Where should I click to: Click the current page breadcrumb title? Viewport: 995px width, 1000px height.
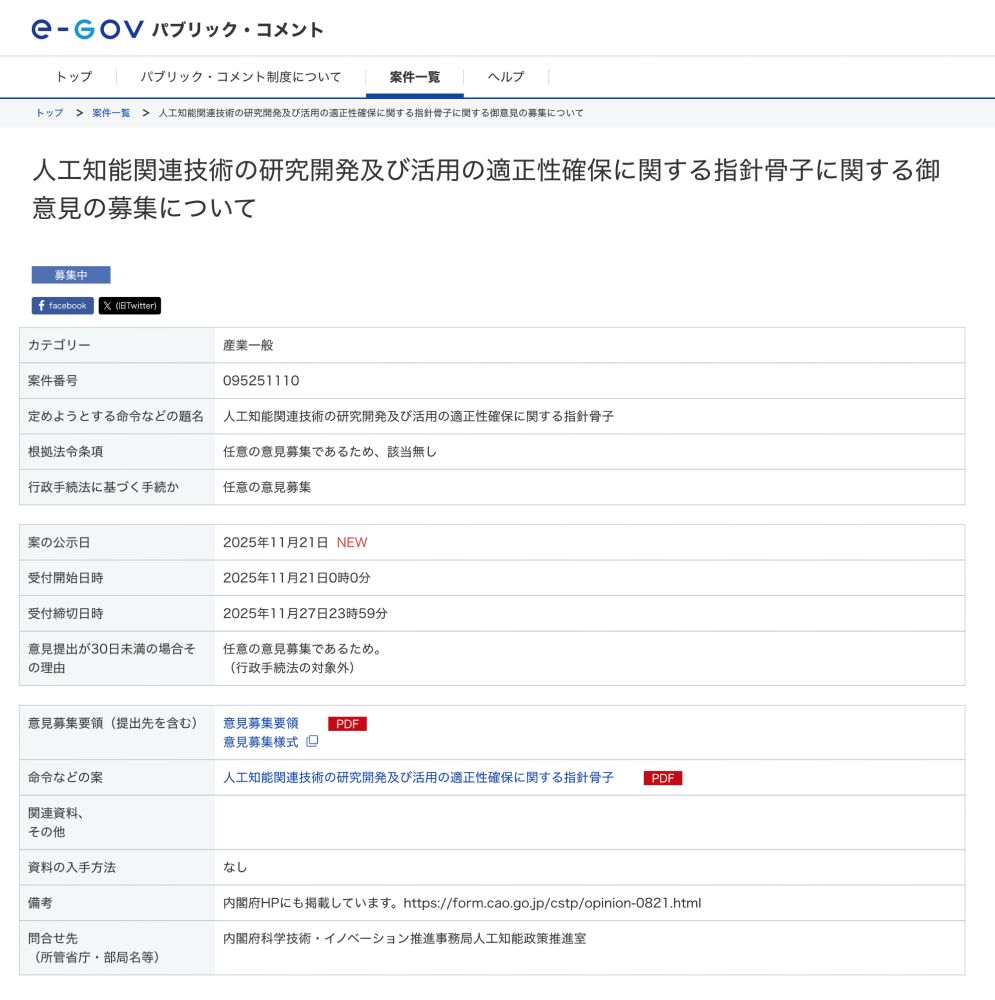click(370, 113)
